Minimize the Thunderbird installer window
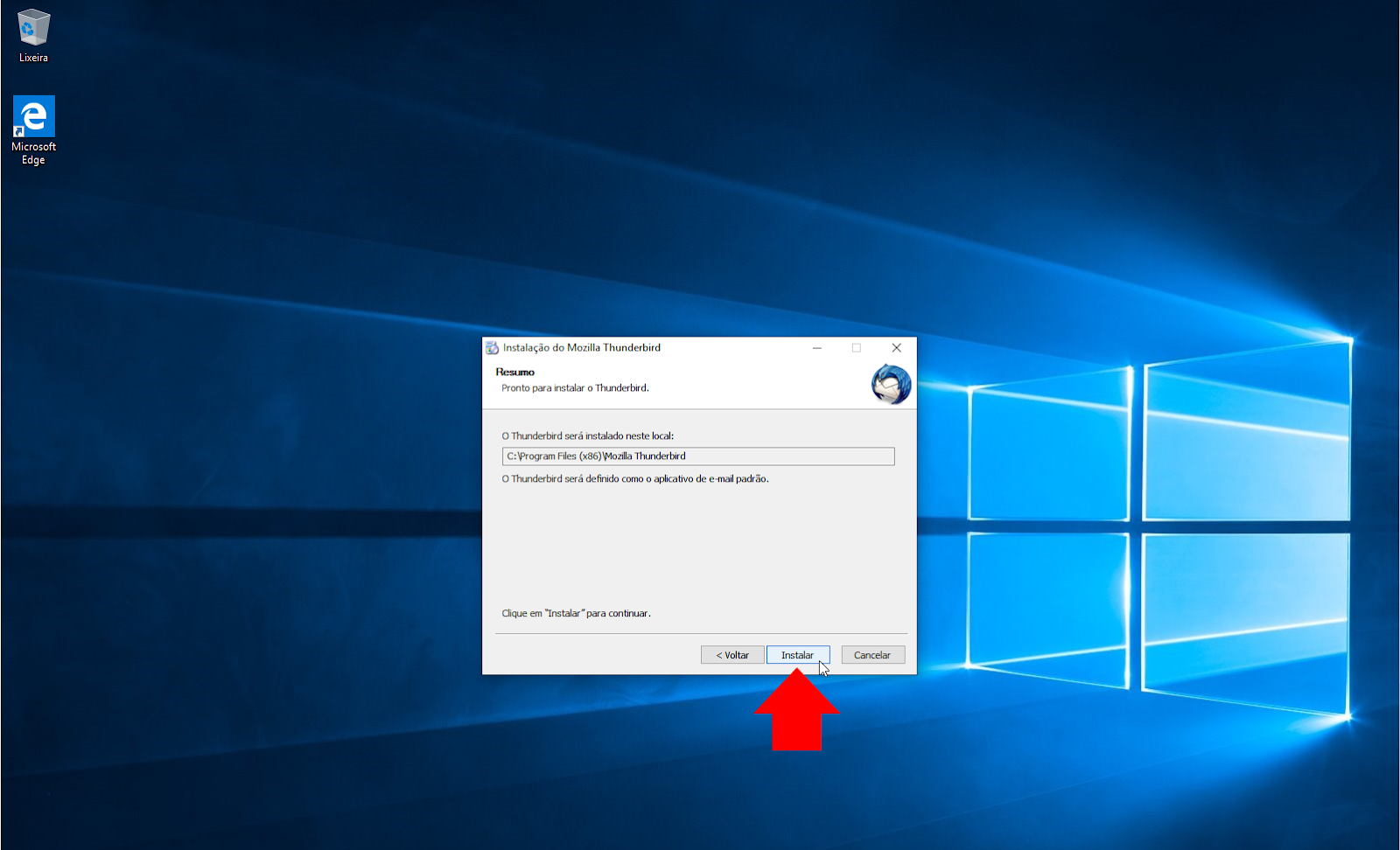The image size is (1400, 850). click(817, 348)
